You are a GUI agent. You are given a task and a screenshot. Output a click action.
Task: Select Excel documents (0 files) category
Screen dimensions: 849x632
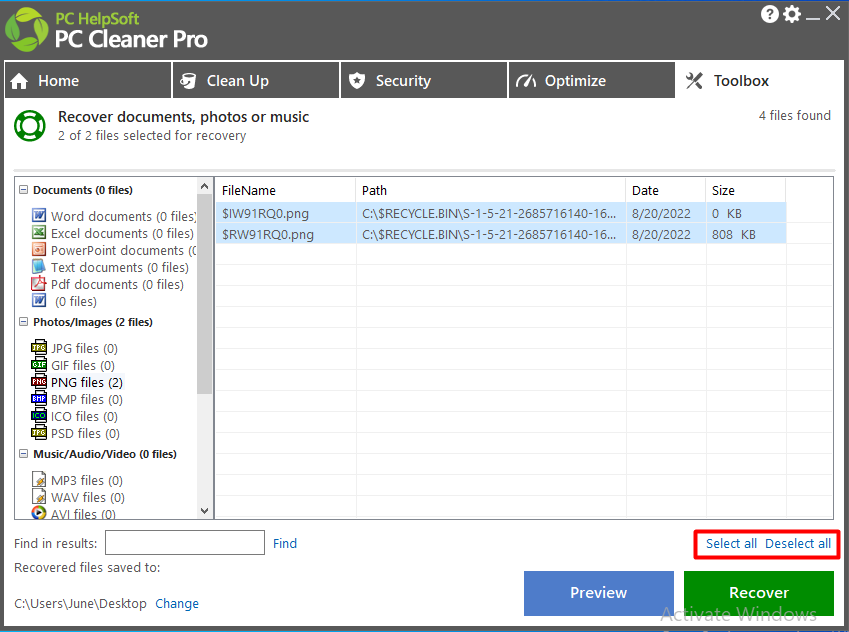click(122, 233)
